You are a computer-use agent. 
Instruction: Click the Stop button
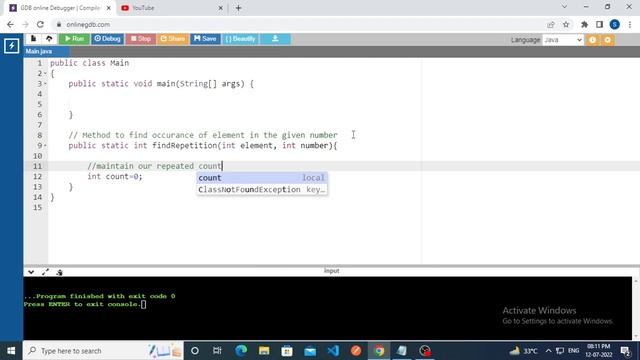point(141,39)
